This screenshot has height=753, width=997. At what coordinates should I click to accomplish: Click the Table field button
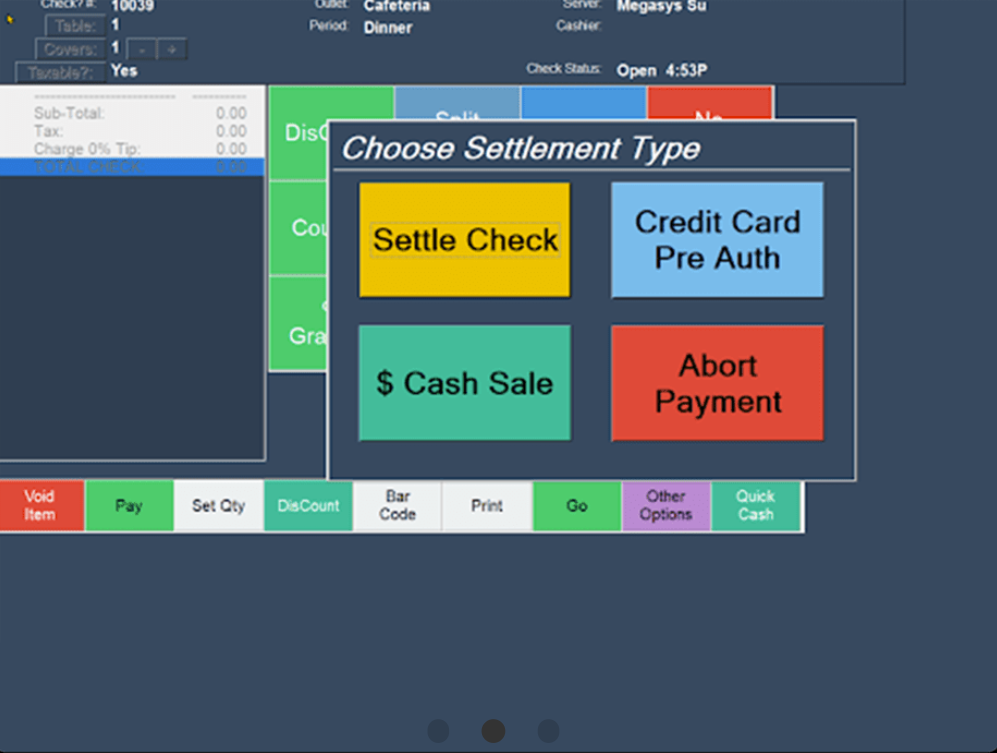point(75,27)
